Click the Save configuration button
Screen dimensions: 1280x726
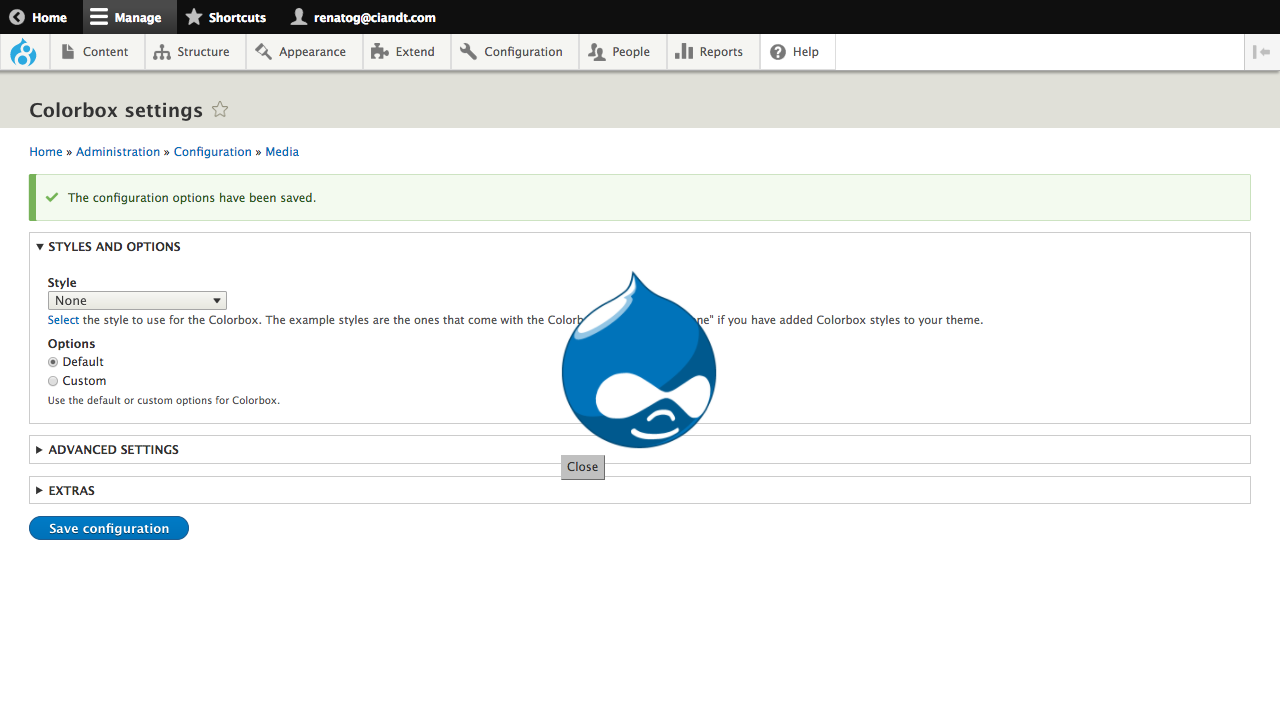(109, 528)
